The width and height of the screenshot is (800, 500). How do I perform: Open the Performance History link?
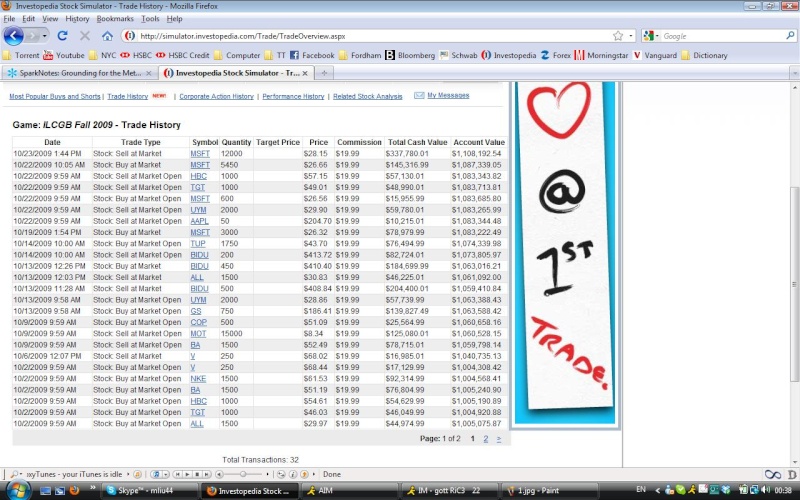[293, 96]
